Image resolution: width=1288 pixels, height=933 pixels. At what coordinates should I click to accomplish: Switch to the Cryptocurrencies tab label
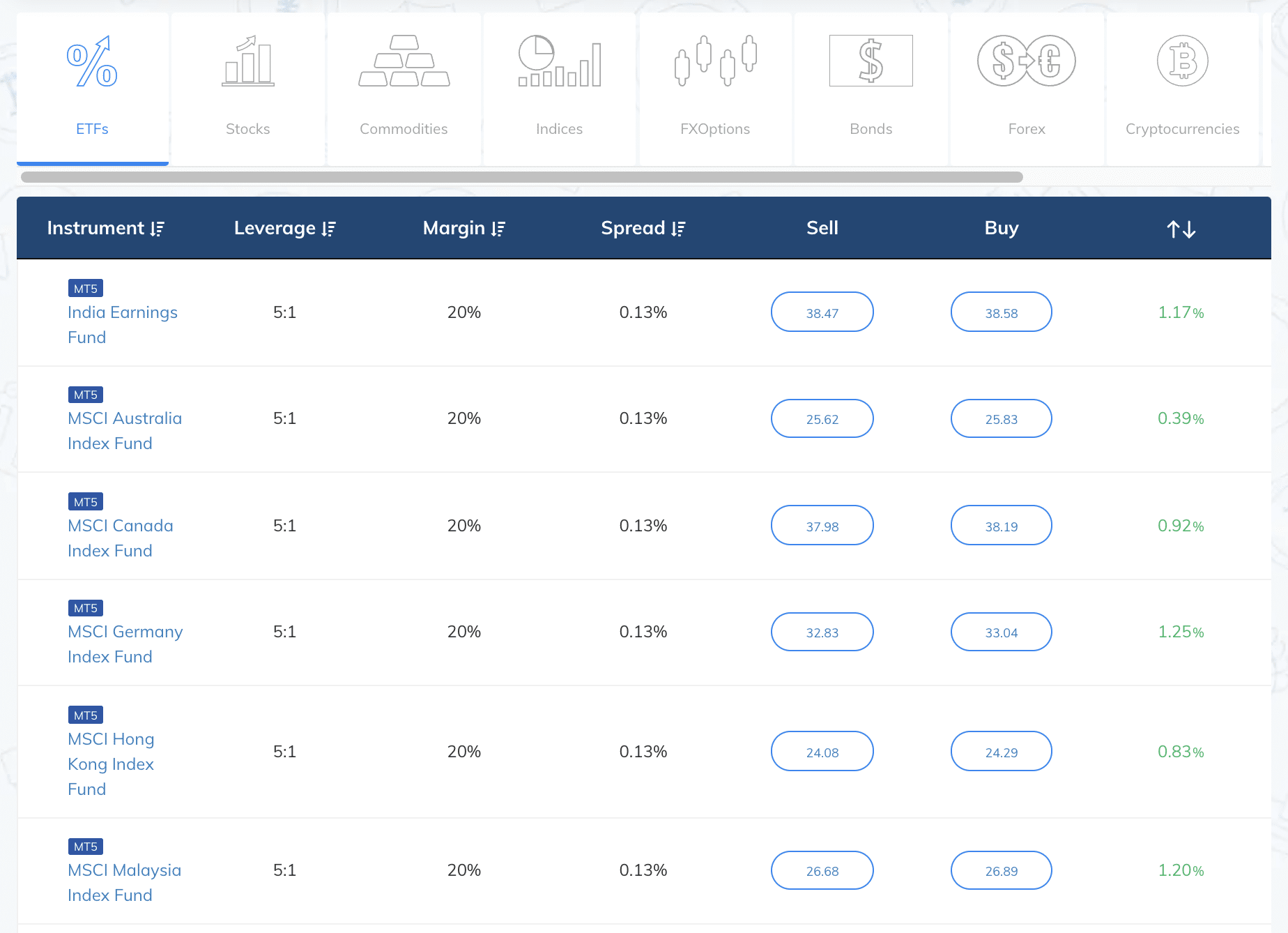(x=1183, y=129)
